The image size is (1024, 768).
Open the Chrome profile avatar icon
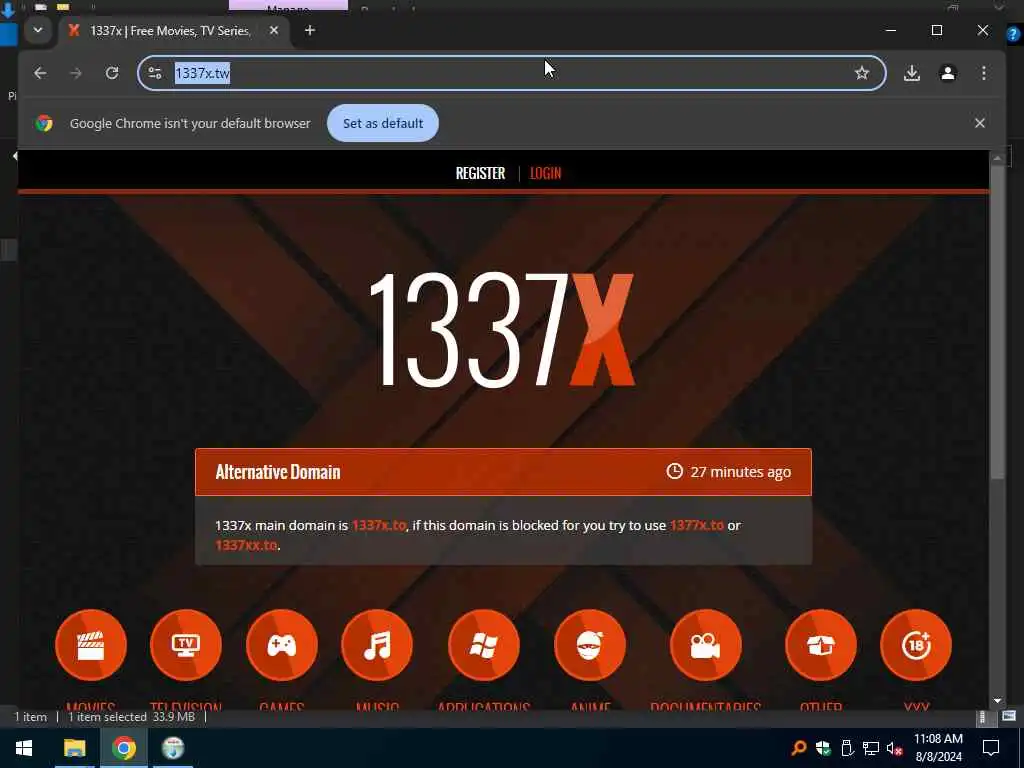coord(948,73)
